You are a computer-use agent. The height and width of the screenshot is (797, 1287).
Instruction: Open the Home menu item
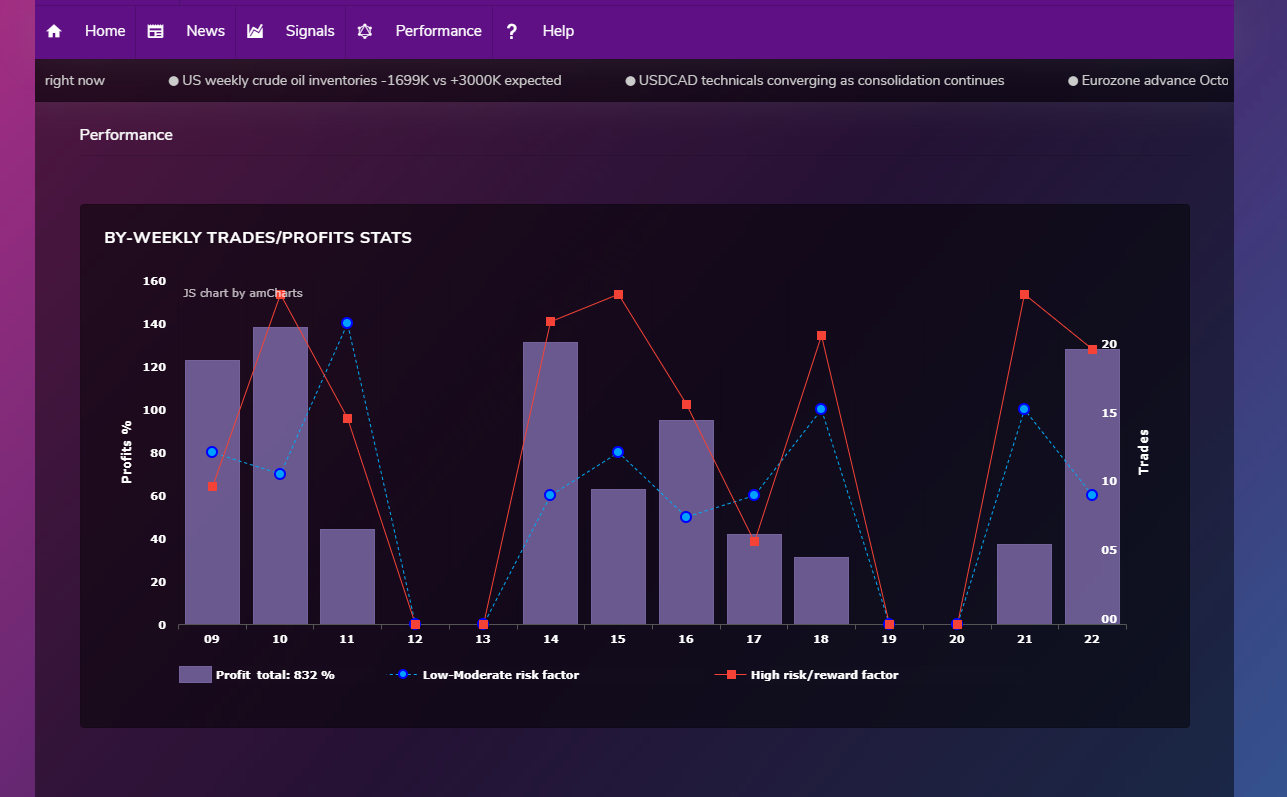click(105, 31)
